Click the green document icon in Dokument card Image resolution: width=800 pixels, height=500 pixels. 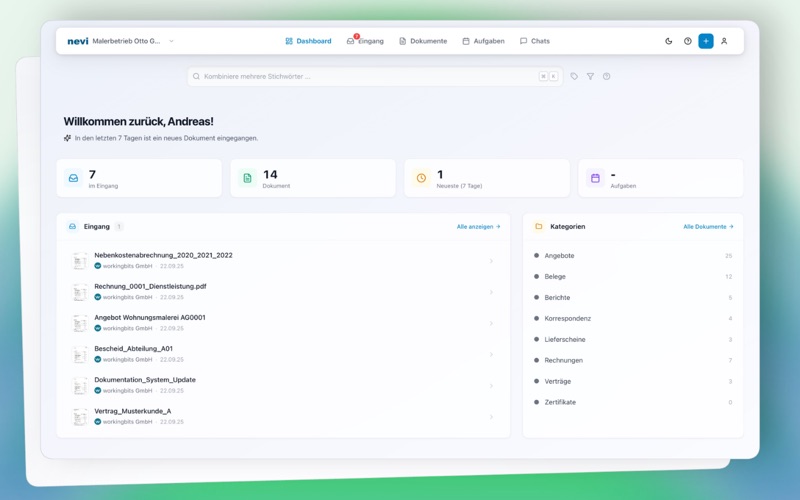[247, 178]
